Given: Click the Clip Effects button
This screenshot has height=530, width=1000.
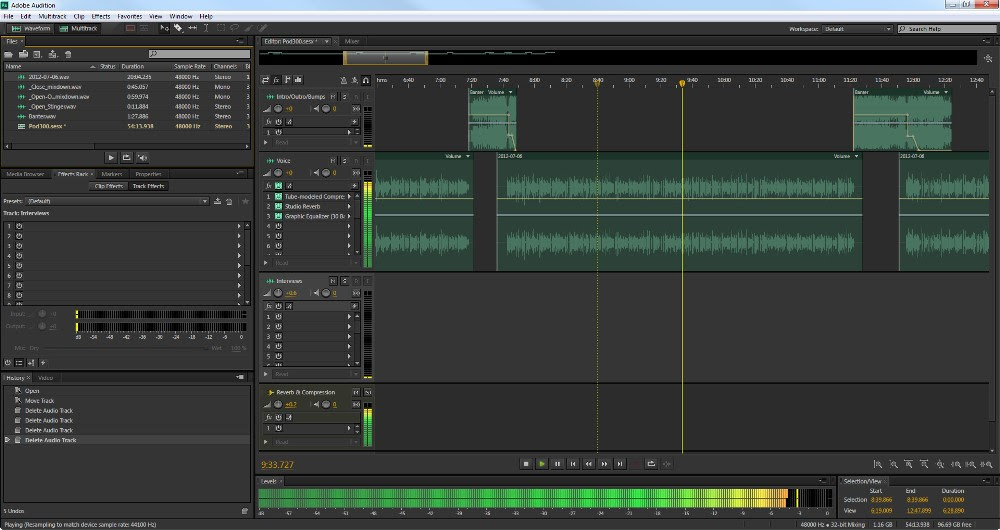Looking at the screenshot, I should pyautogui.click(x=108, y=186).
